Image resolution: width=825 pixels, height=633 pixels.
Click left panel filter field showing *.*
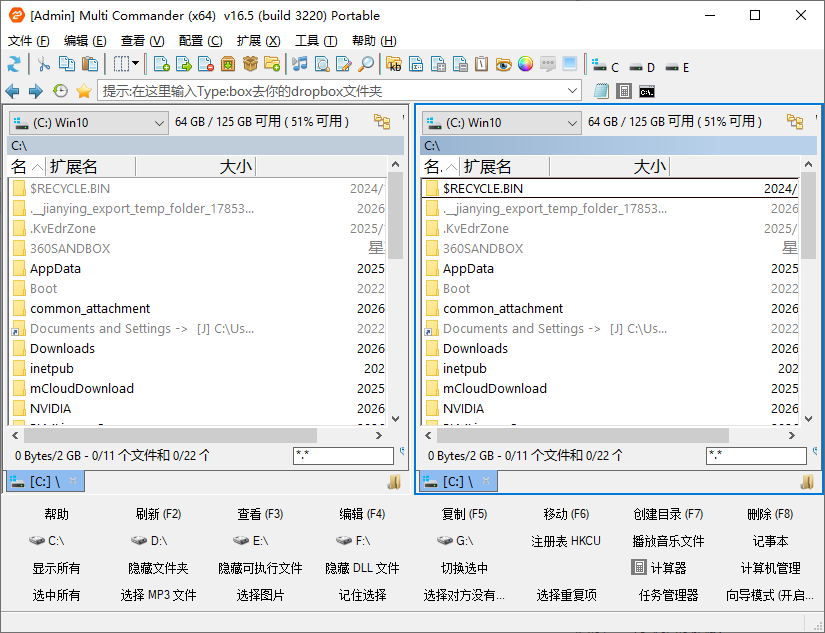[343, 455]
